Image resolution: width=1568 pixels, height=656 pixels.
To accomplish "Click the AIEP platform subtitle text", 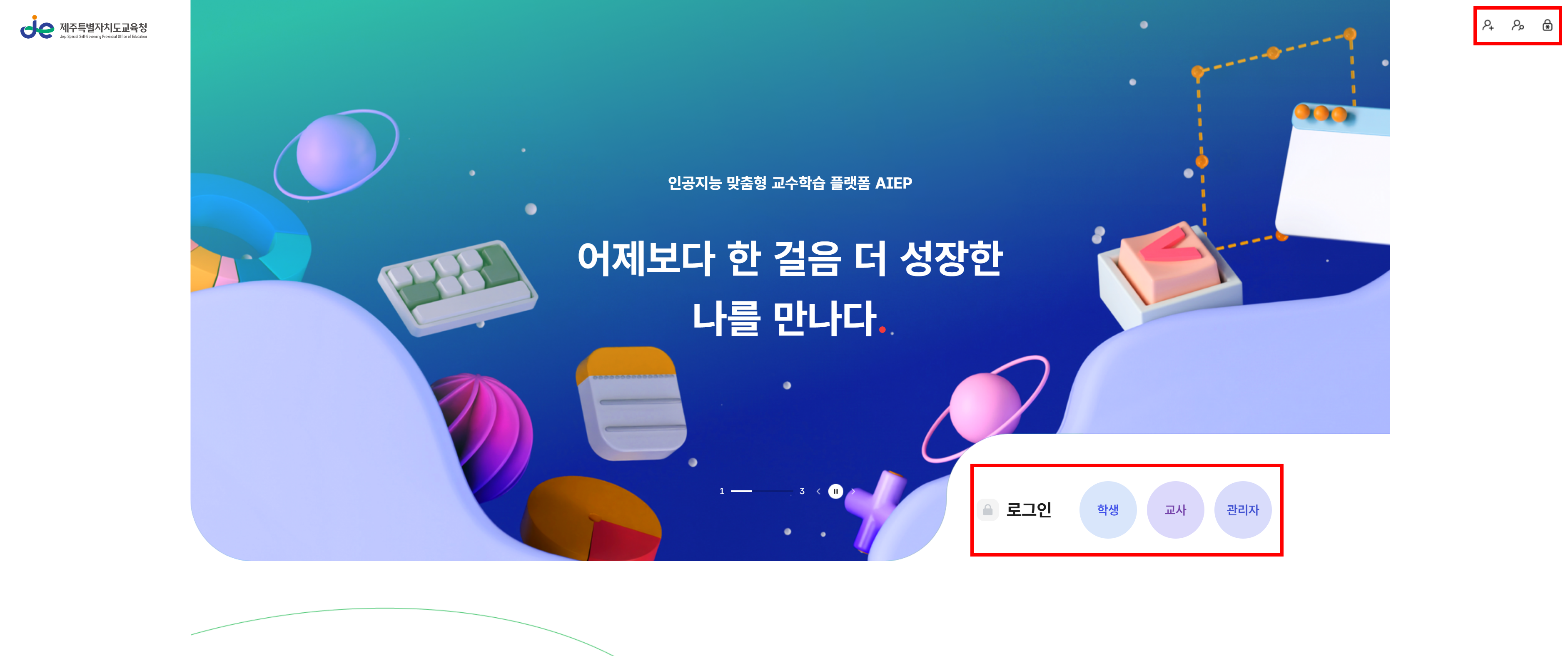I will (x=790, y=183).
